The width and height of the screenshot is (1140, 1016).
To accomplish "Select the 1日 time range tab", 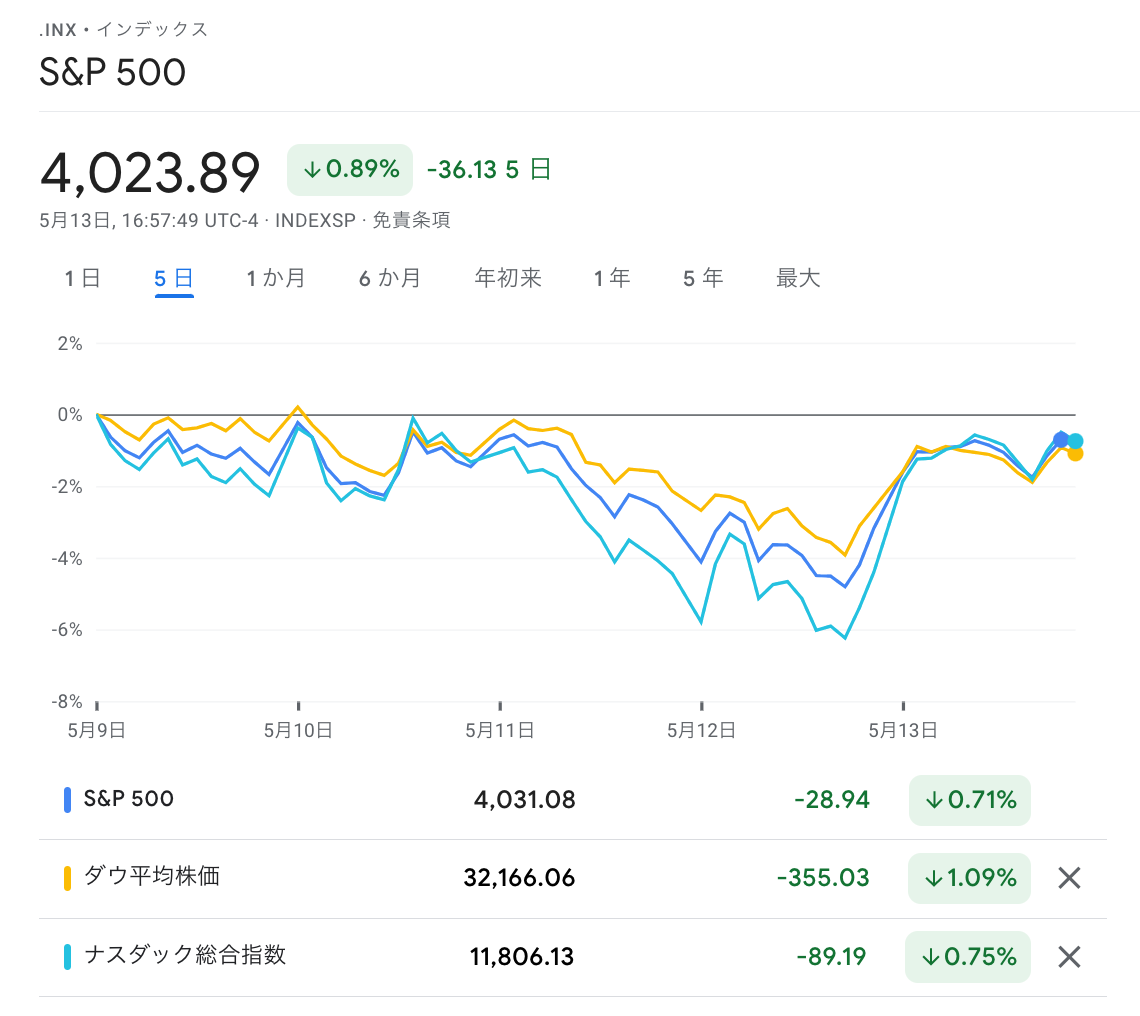I will pyautogui.click(x=83, y=278).
